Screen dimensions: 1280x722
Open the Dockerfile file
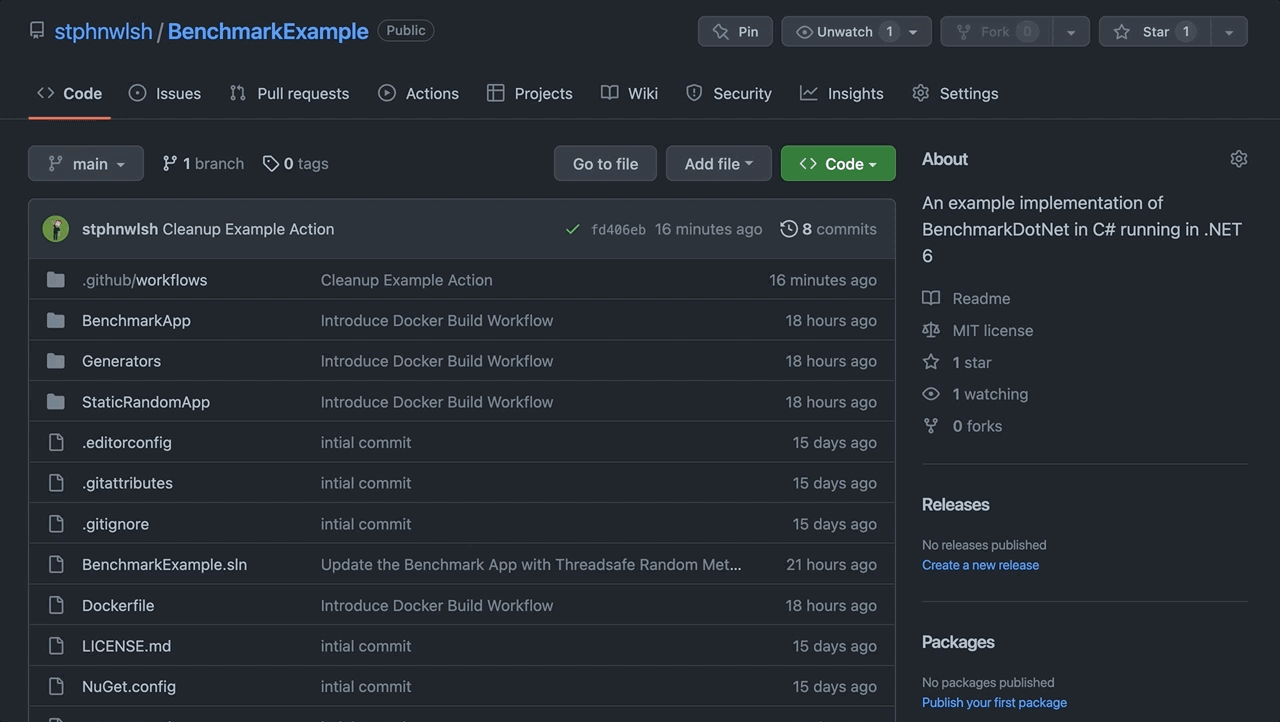point(118,605)
